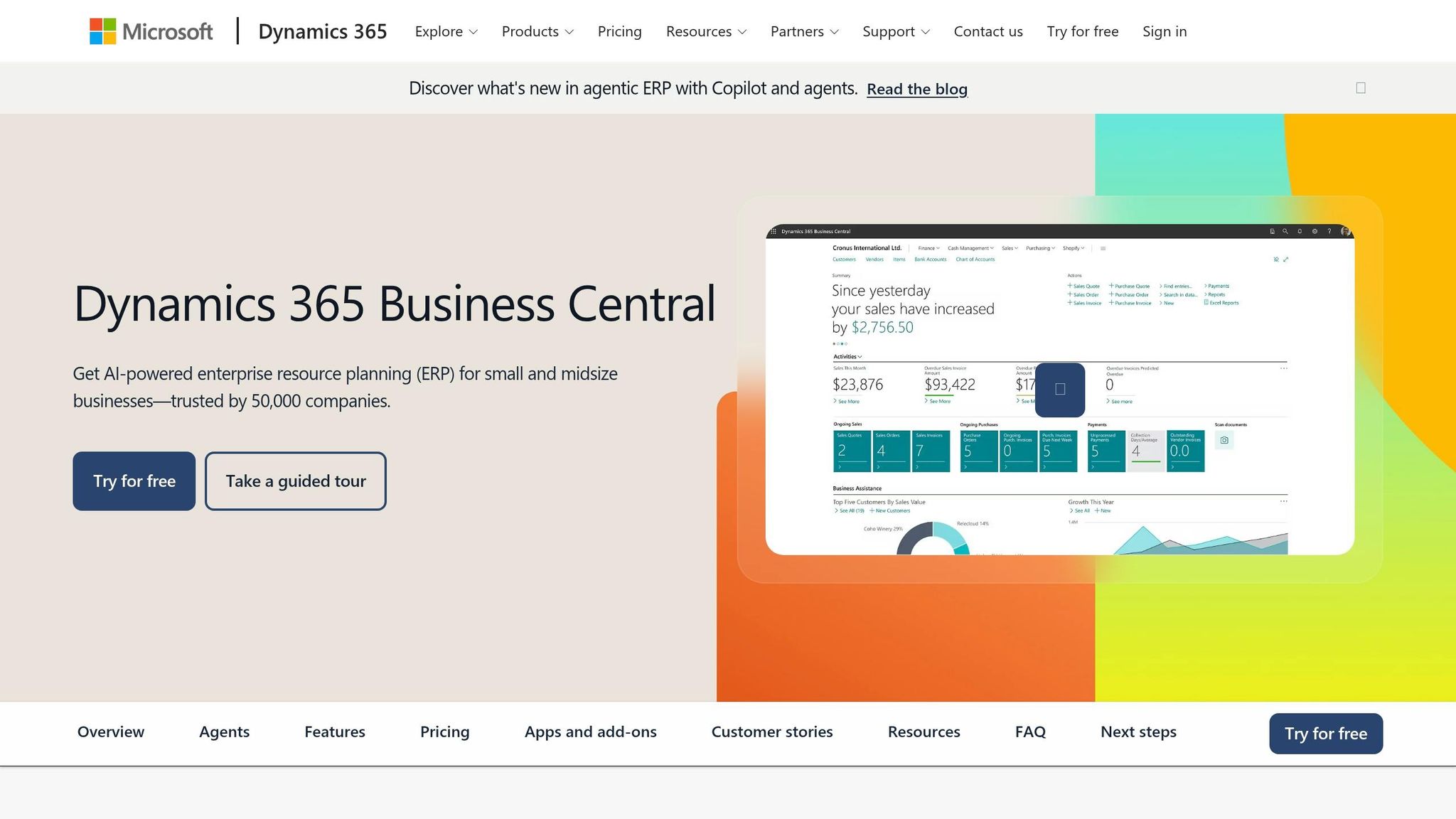This screenshot has width=1456, height=819.
Task: Click the question mark help icon in preview
Action: coord(1329,231)
